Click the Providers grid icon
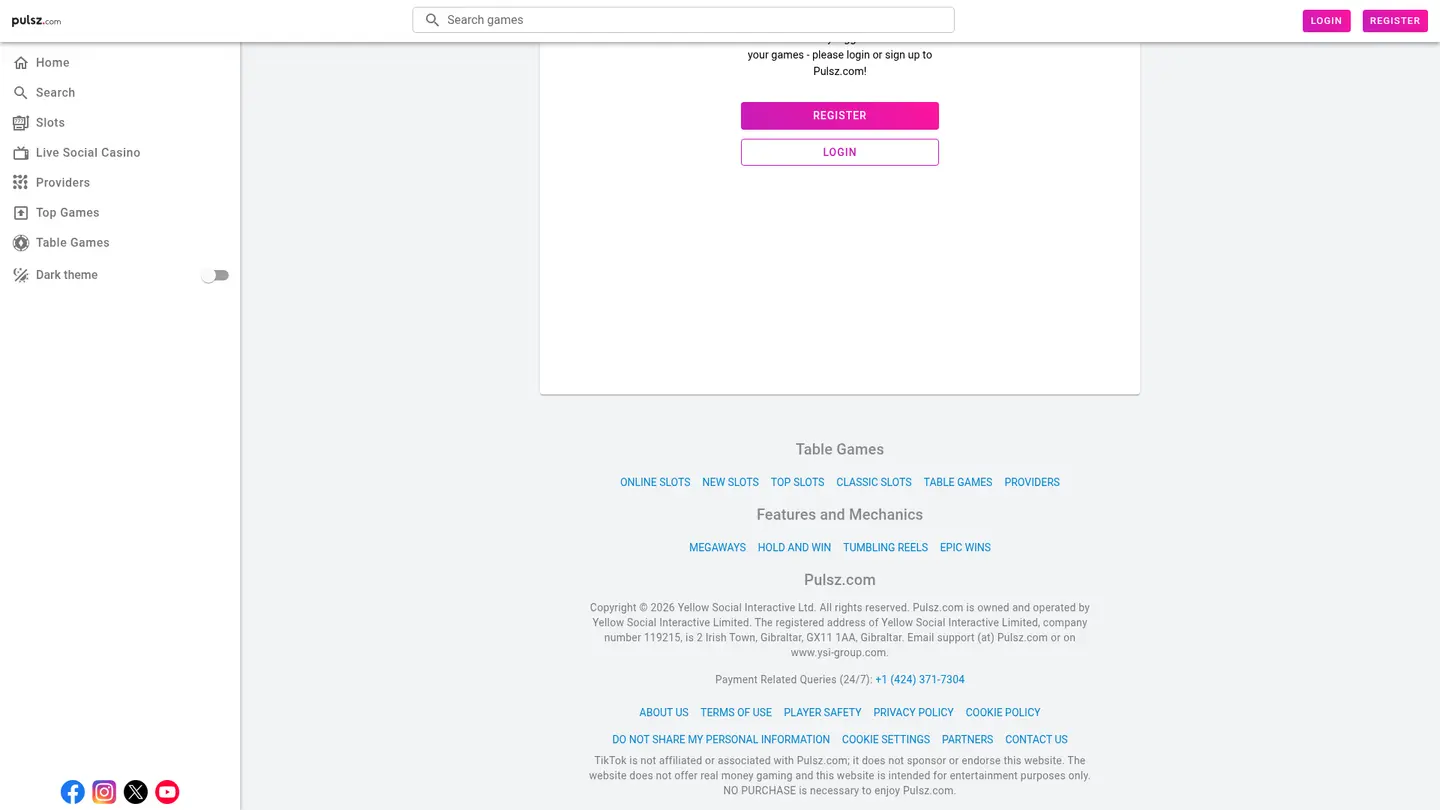Screen dimensions: 1440x810 pos(20,183)
